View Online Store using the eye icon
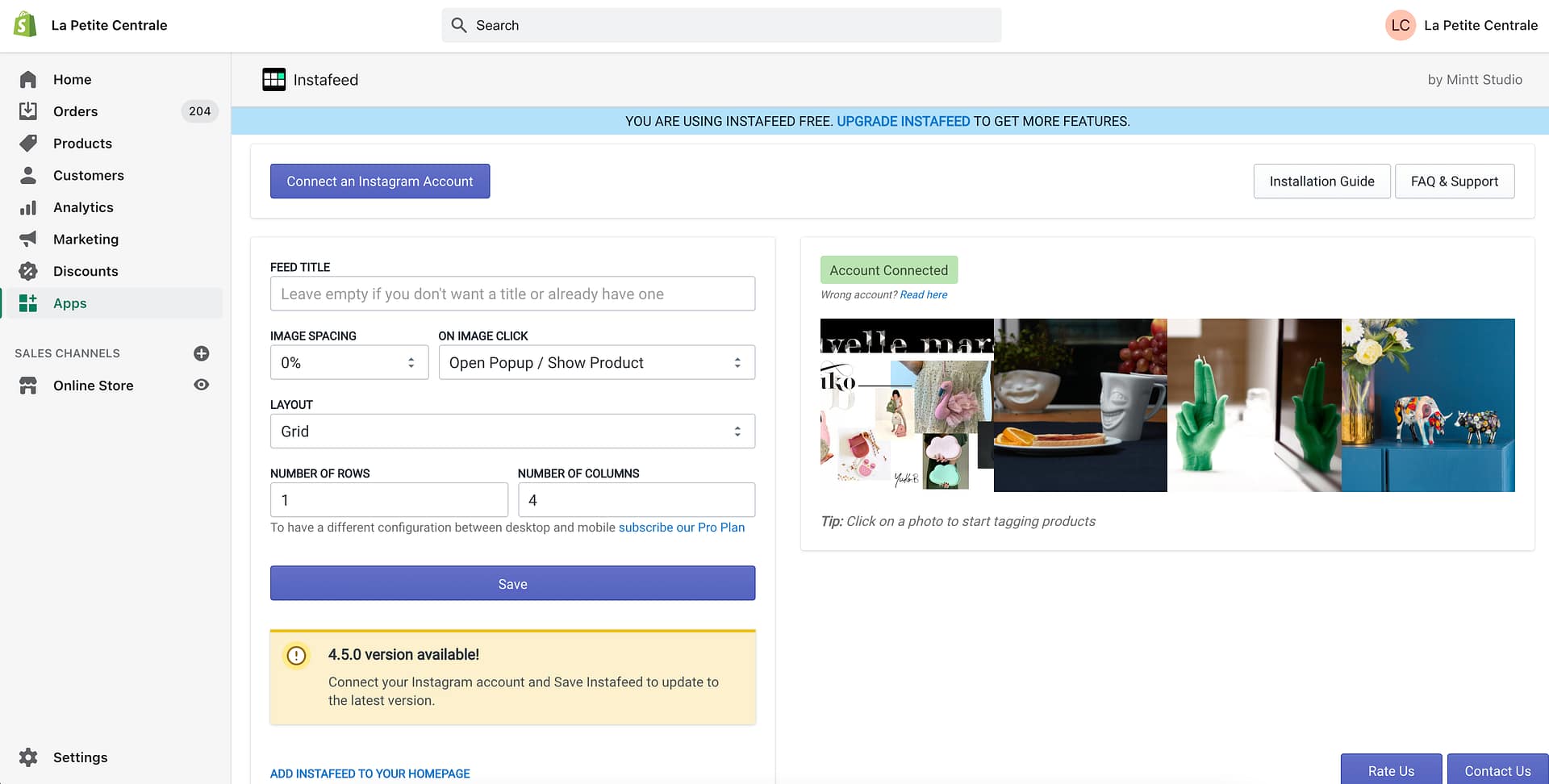The width and height of the screenshot is (1549, 784). point(202,386)
